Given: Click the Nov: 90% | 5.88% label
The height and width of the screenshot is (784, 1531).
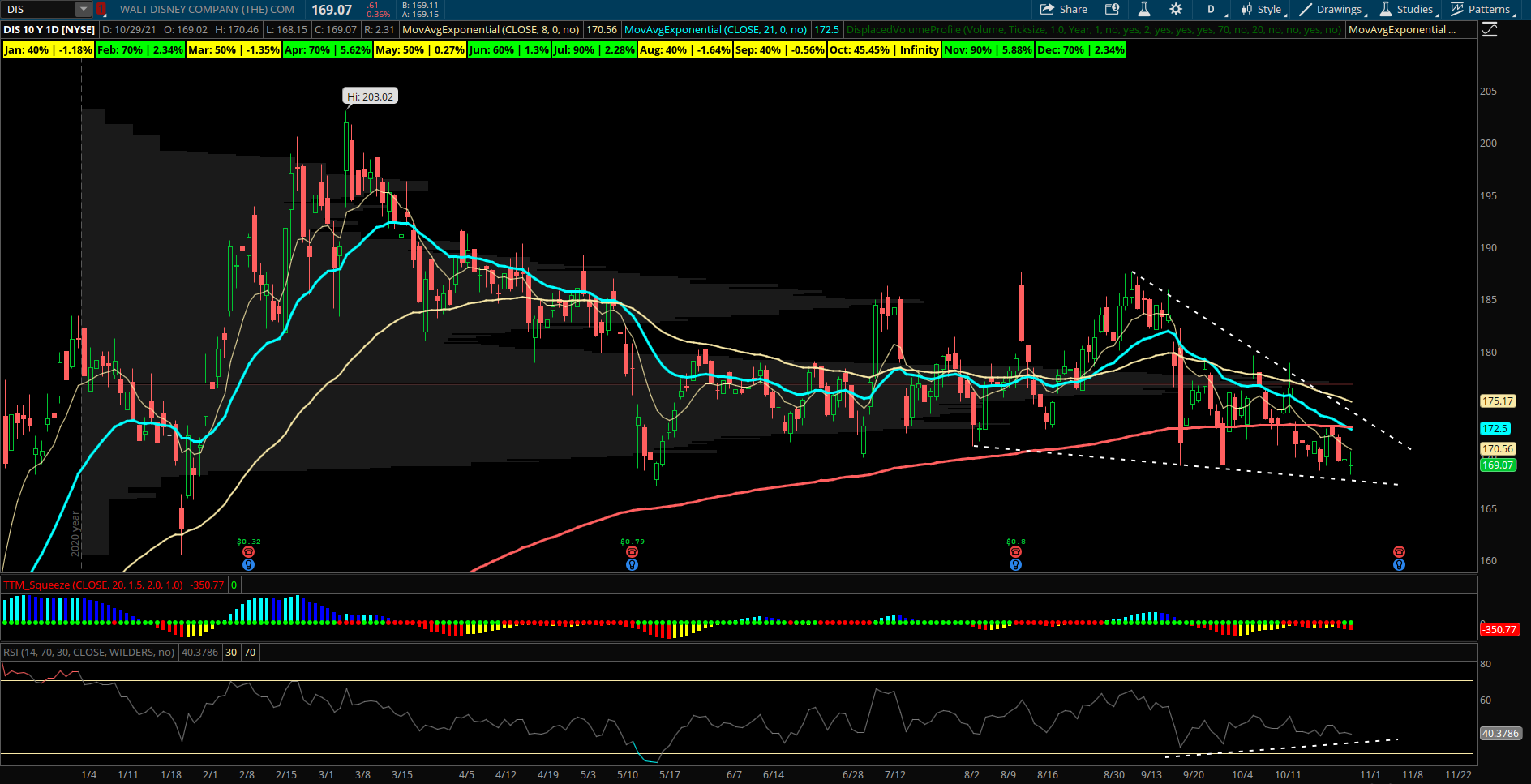Looking at the screenshot, I should [989, 49].
